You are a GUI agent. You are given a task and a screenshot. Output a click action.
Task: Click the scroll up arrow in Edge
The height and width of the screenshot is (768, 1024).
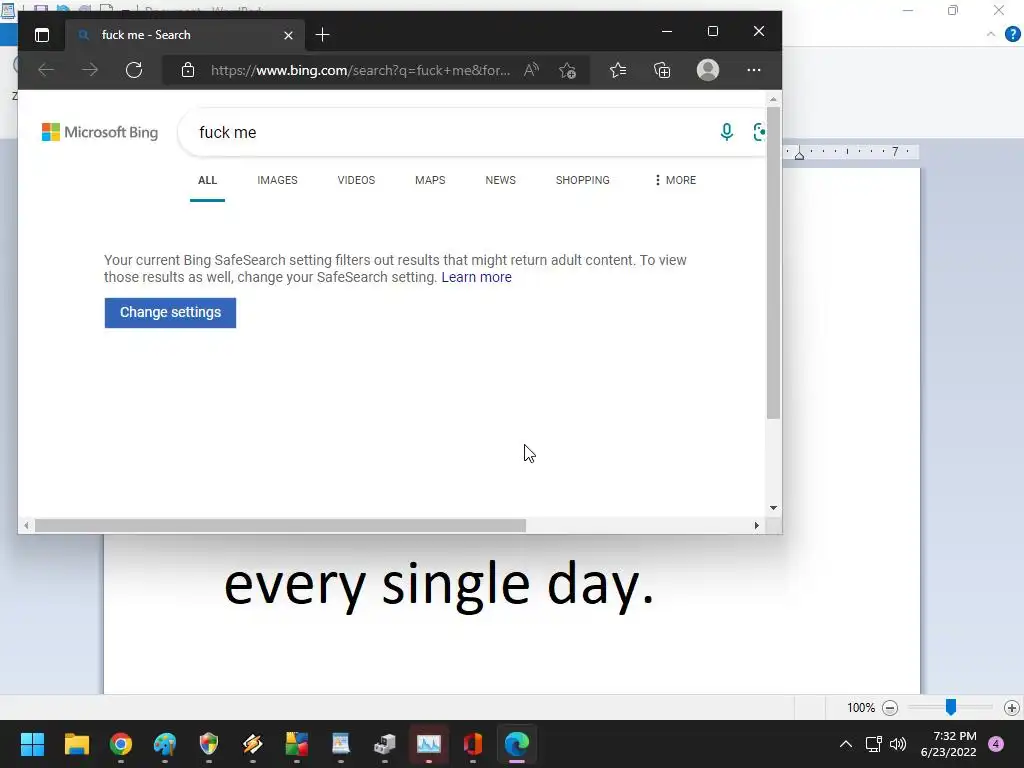773,99
